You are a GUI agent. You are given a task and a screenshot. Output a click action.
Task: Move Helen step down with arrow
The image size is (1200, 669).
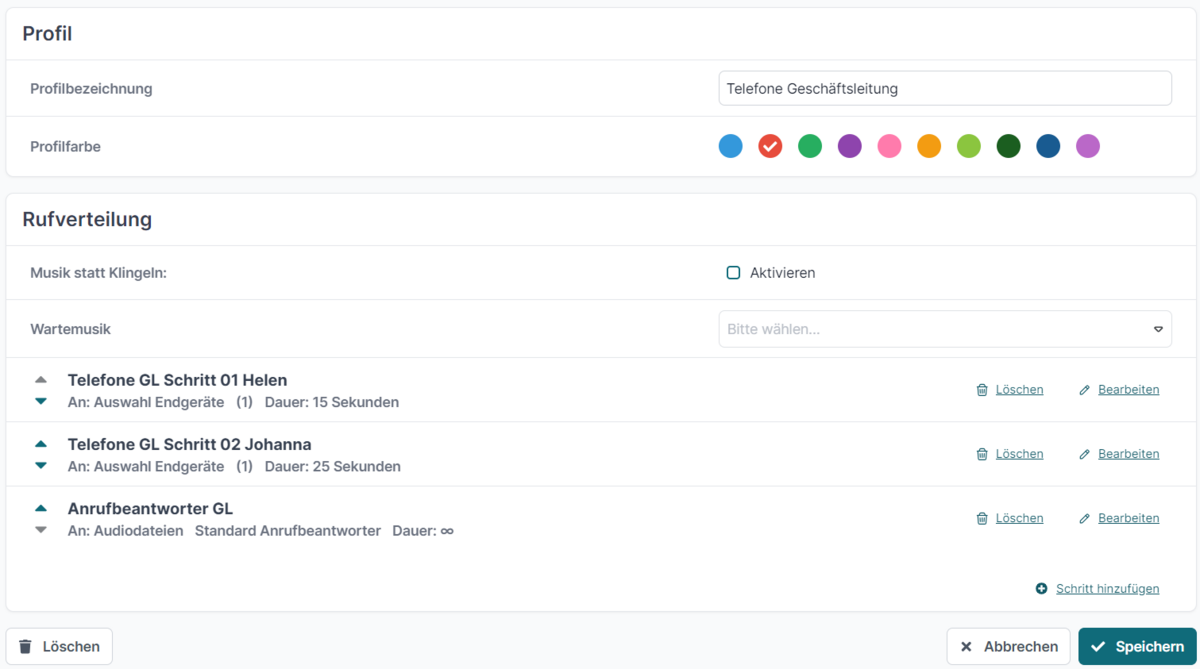(x=41, y=401)
